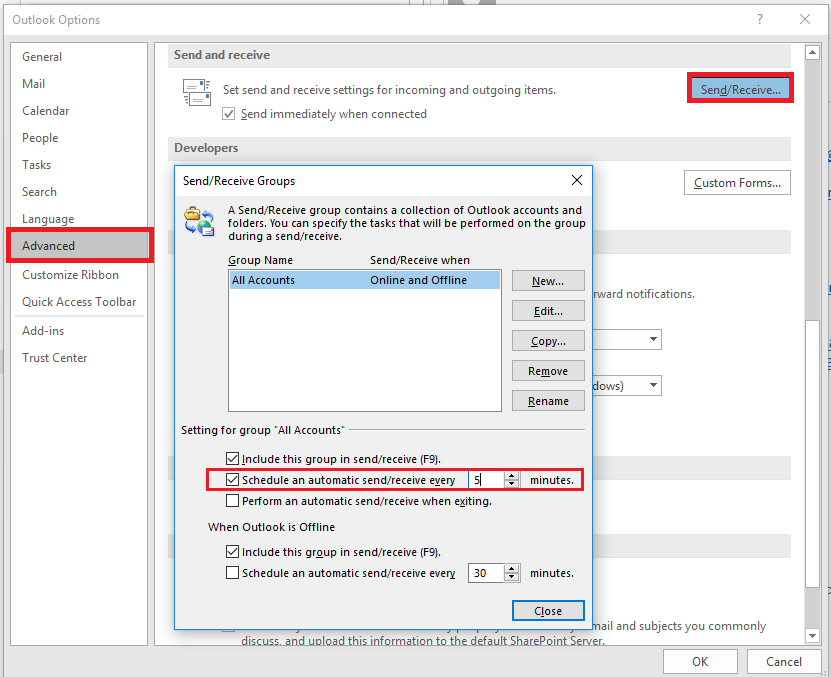Screen dimensions: 831x677
Task: Click the send/receive envelope illustration icon
Action: pyautogui.click(x=197, y=91)
